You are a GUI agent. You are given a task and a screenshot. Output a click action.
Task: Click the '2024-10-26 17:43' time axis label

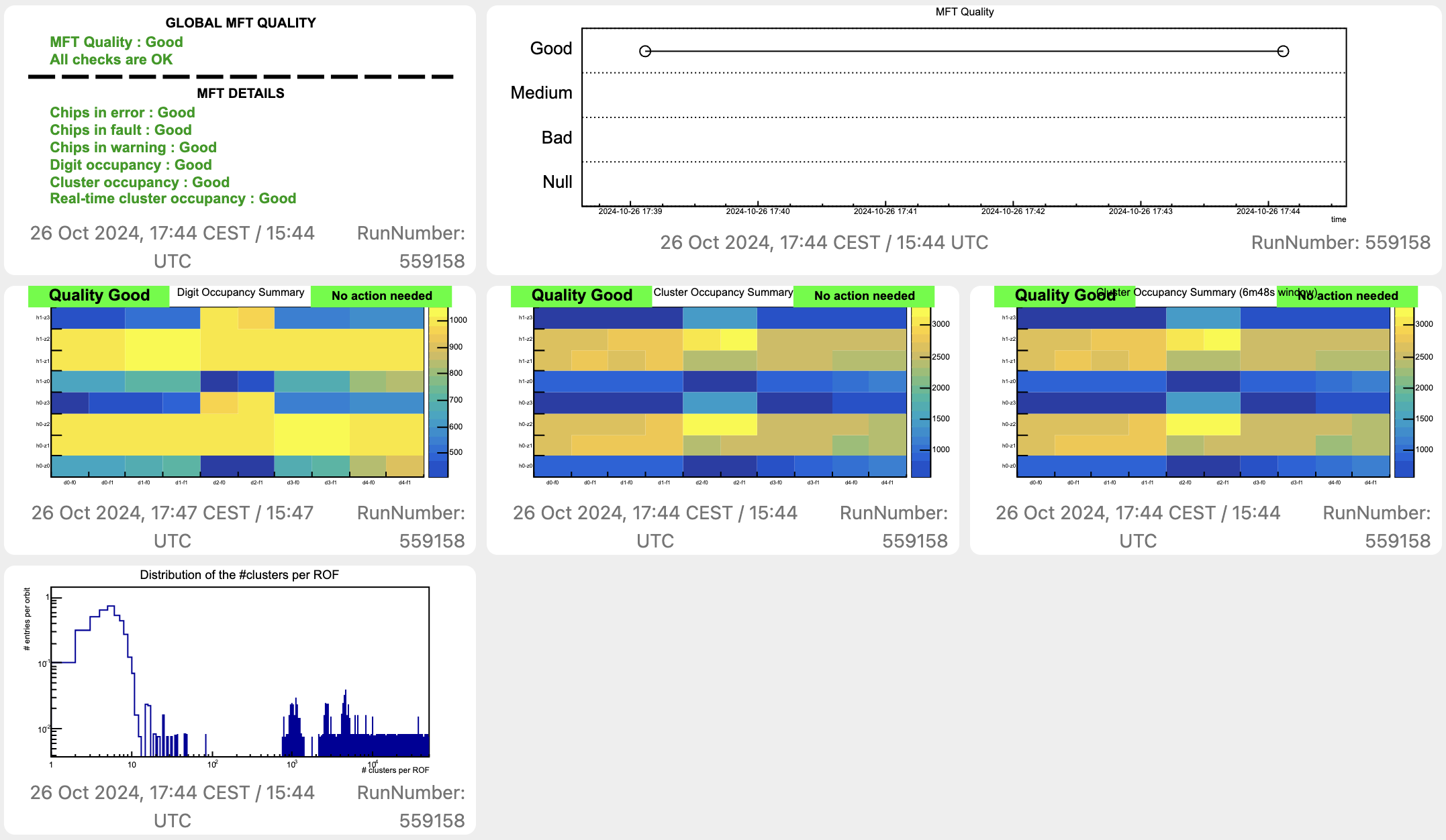pos(1141,211)
